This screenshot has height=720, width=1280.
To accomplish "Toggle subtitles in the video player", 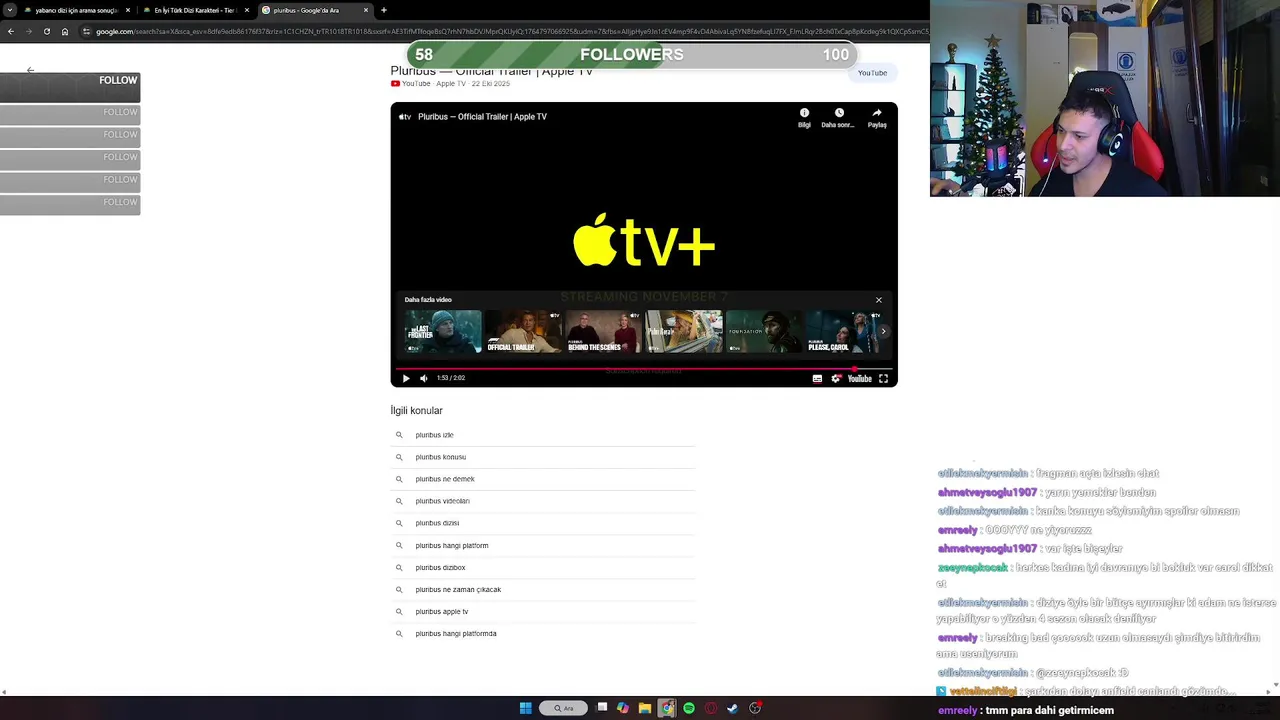I will click(817, 378).
